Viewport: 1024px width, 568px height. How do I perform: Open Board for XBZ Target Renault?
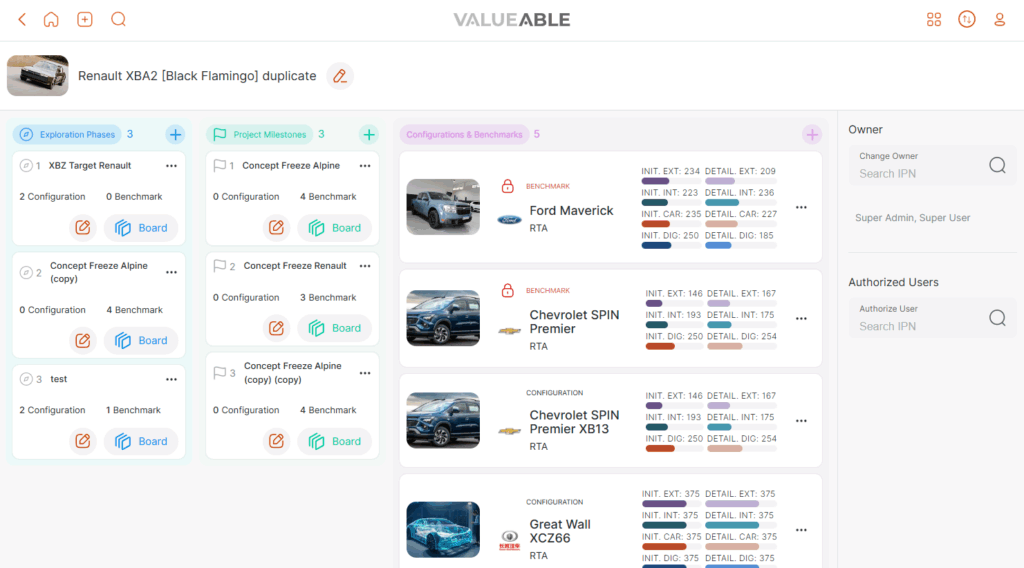141,228
